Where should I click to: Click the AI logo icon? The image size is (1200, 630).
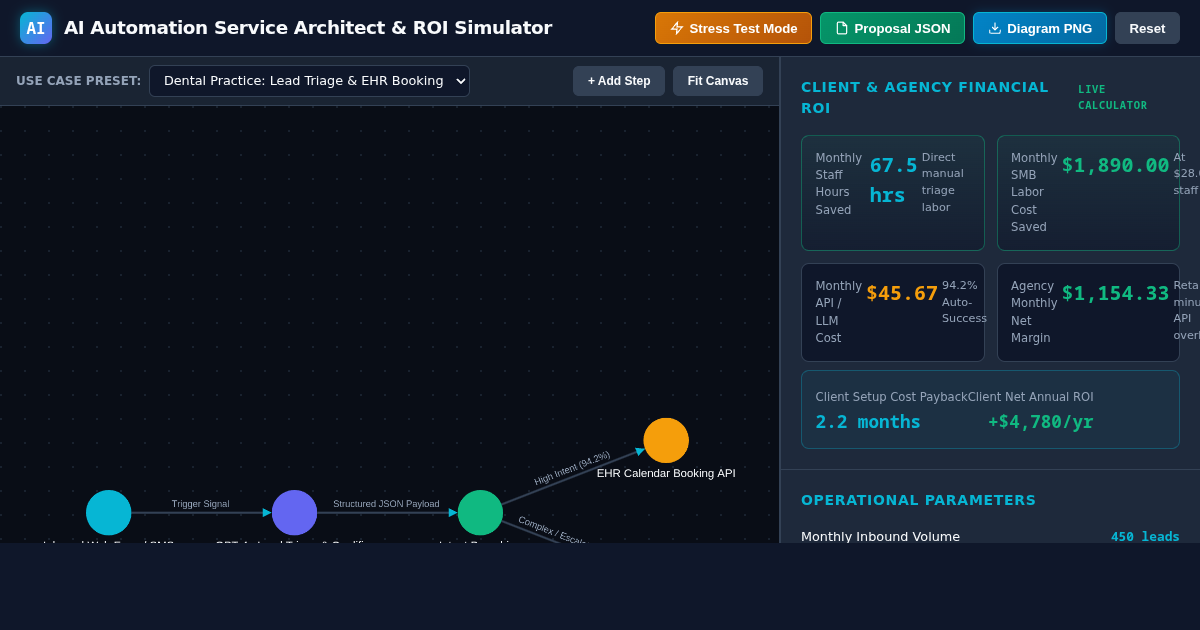(36, 28)
